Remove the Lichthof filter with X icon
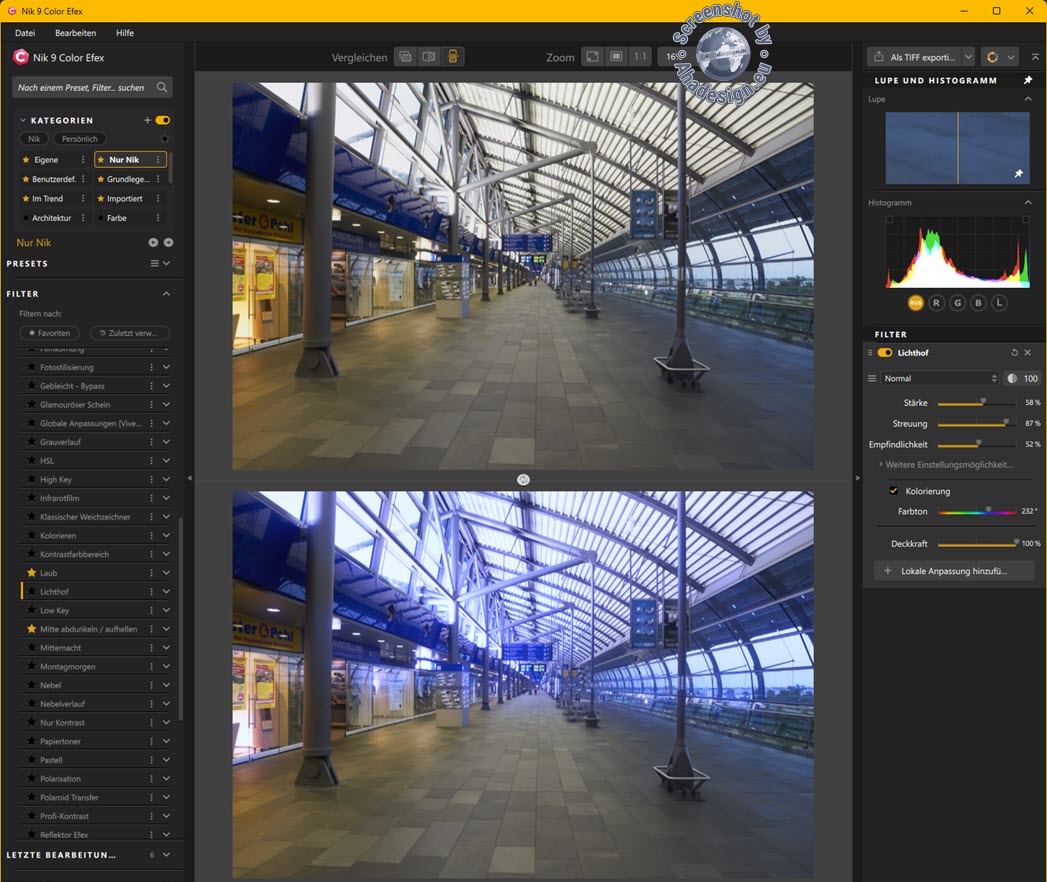This screenshot has width=1047, height=882. pos(1028,353)
